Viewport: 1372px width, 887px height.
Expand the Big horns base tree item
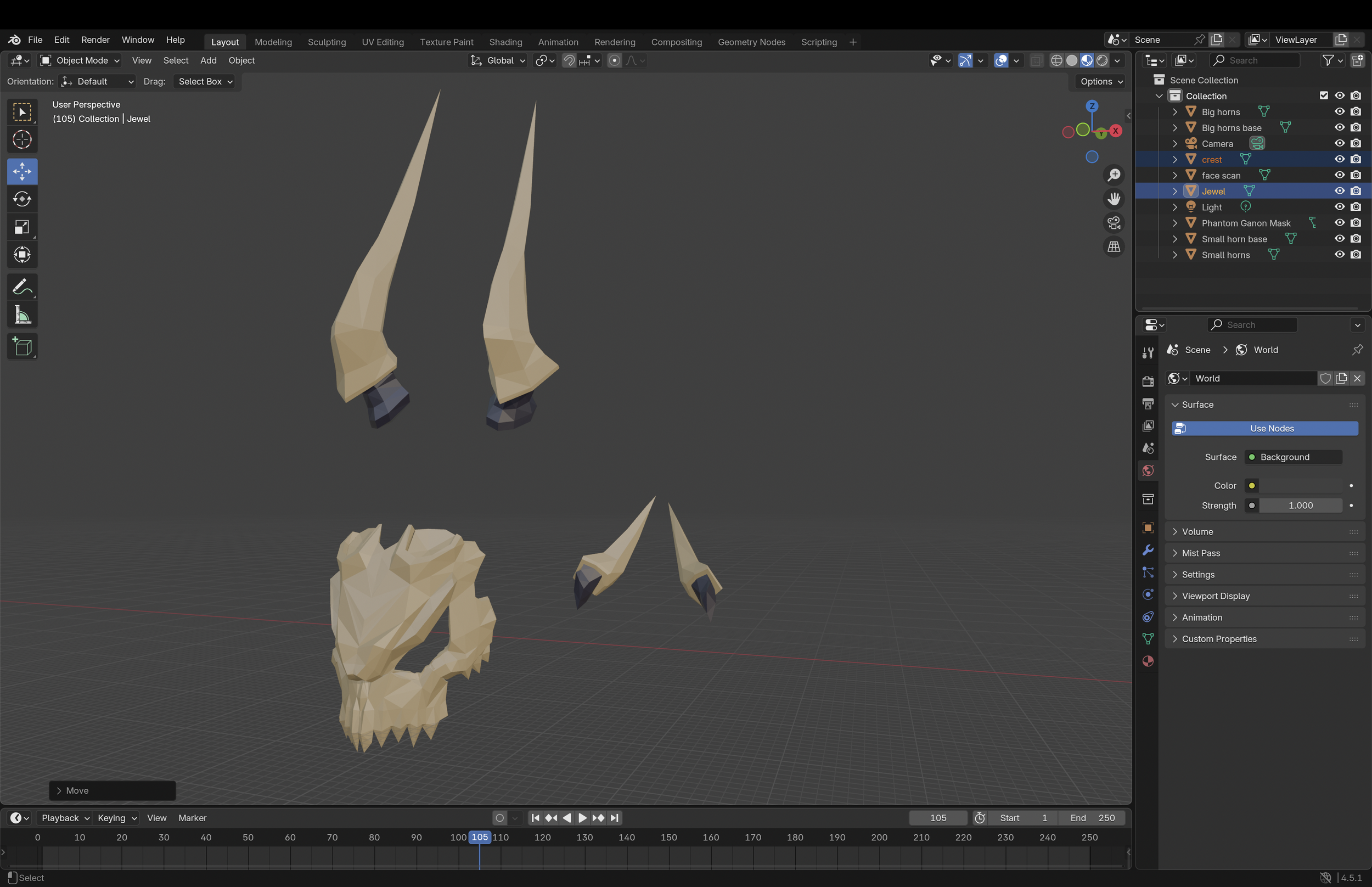1174,128
